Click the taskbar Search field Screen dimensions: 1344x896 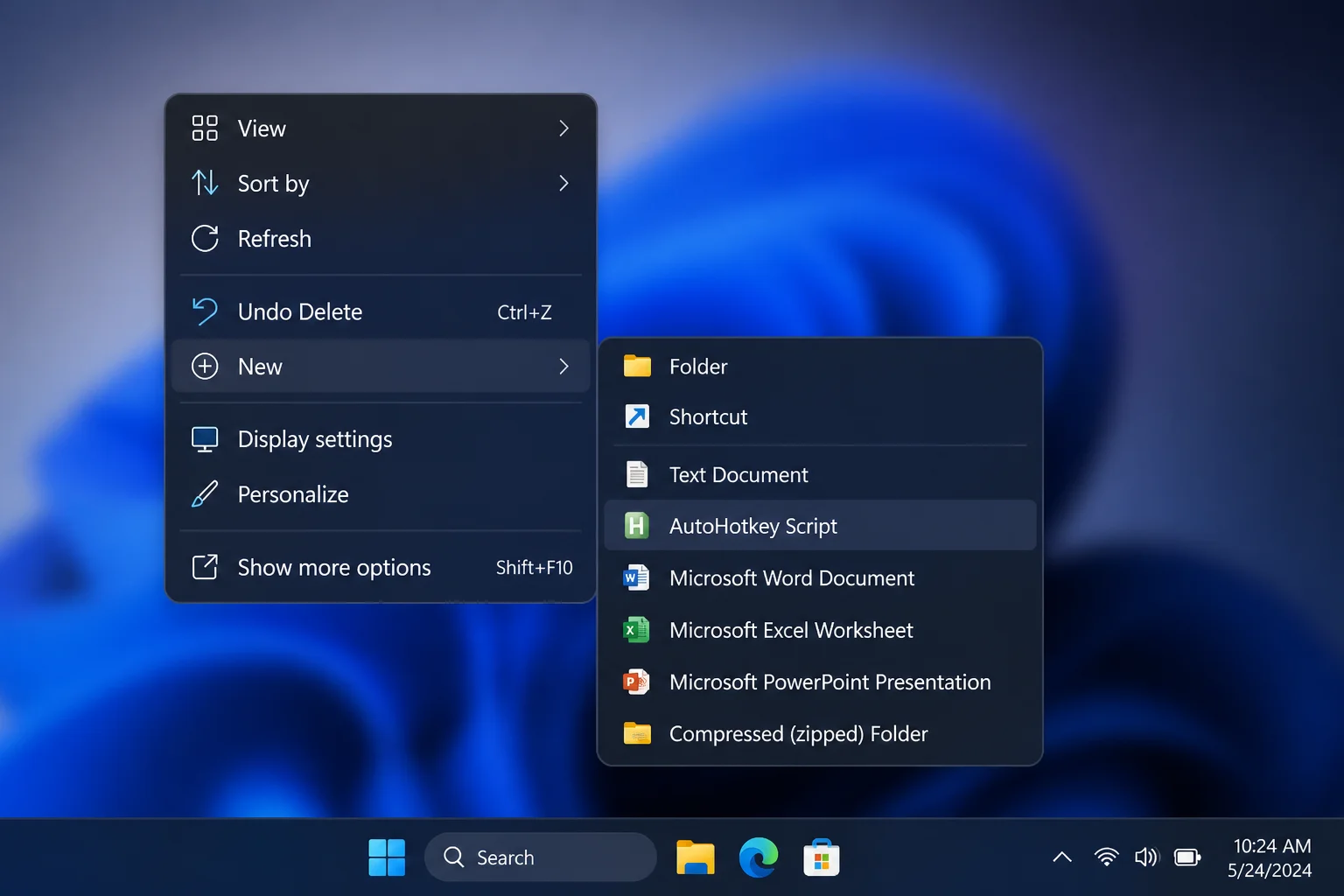coord(541,857)
